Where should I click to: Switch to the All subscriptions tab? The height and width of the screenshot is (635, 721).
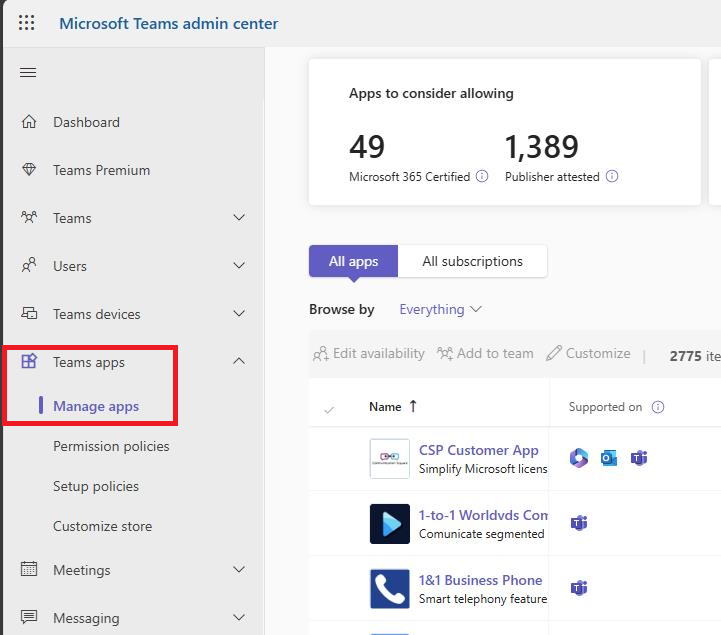point(472,261)
